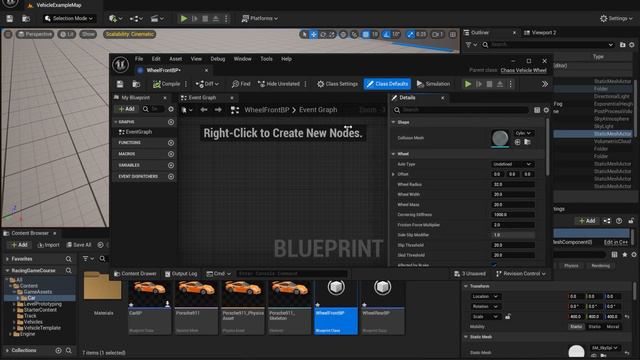Add new event dispatcher with plus icon
The width and height of the screenshot is (640, 360).
171,177
